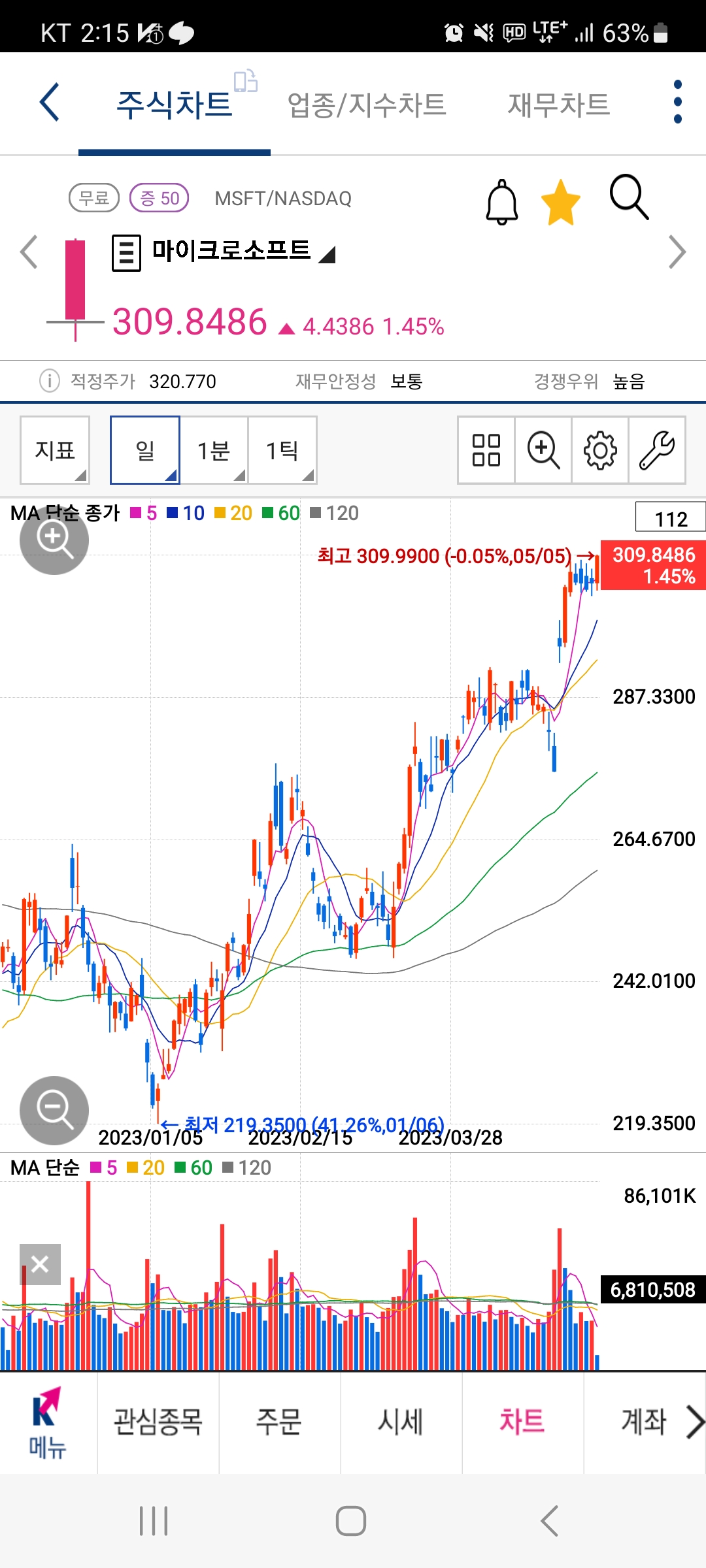The height and width of the screenshot is (1568, 706).
Task: Open price alert bell icon
Action: (x=502, y=202)
